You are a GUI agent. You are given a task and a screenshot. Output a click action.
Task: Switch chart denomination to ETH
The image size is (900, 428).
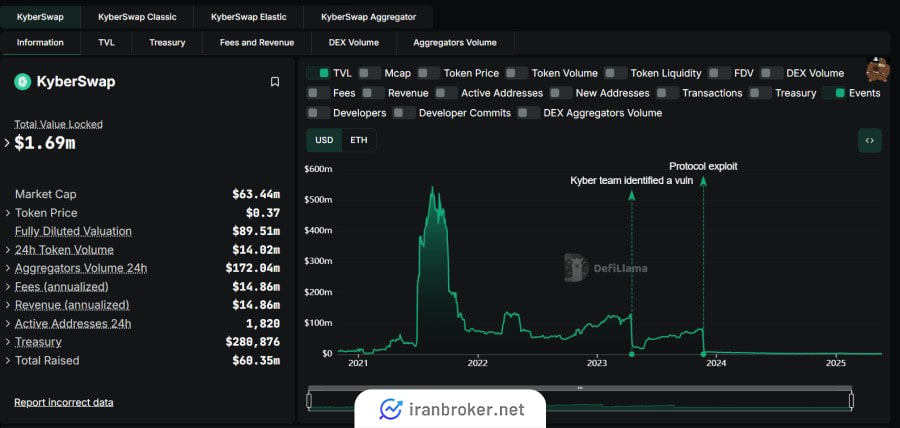coord(359,140)
